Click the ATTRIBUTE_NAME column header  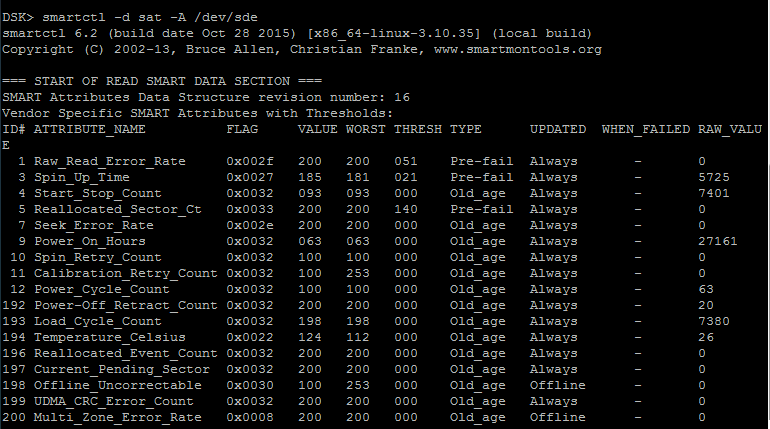(89, 130)
